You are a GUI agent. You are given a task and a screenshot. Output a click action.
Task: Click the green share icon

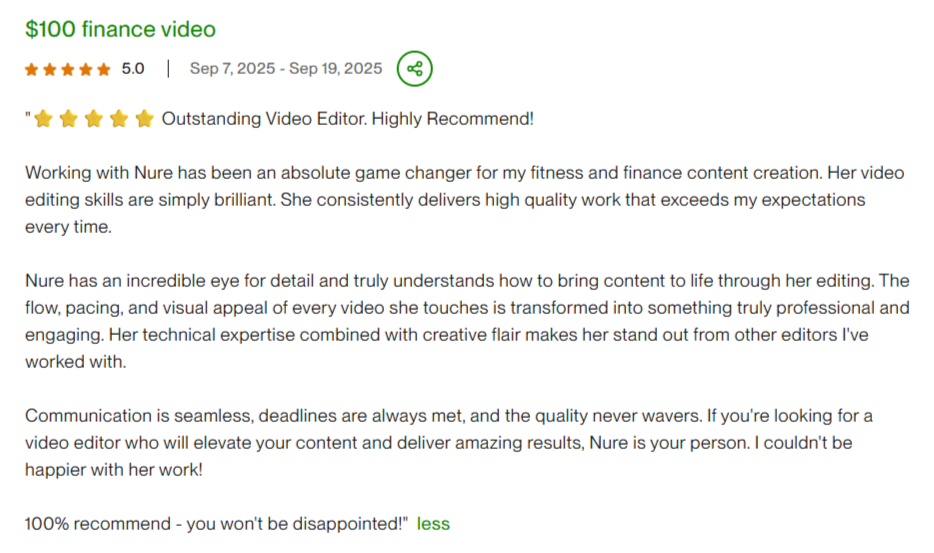click(415, 69)
